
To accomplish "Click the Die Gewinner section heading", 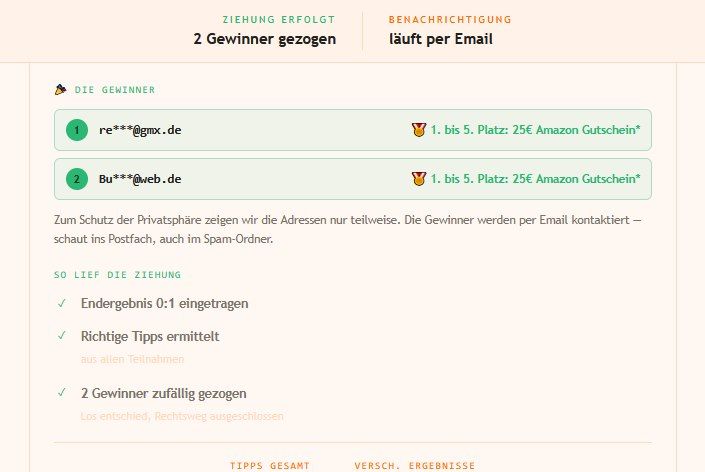I will coord(115,90).
